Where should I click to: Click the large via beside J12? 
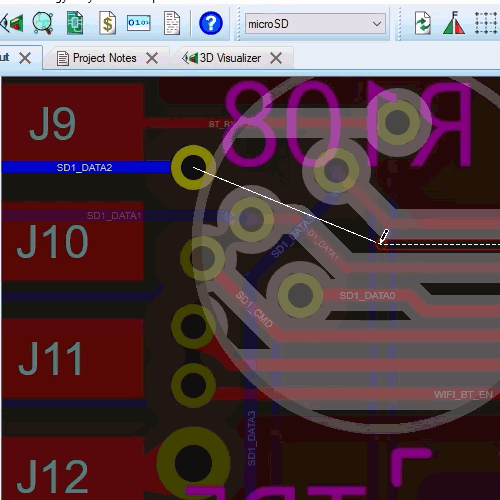(x=193, y=463)
